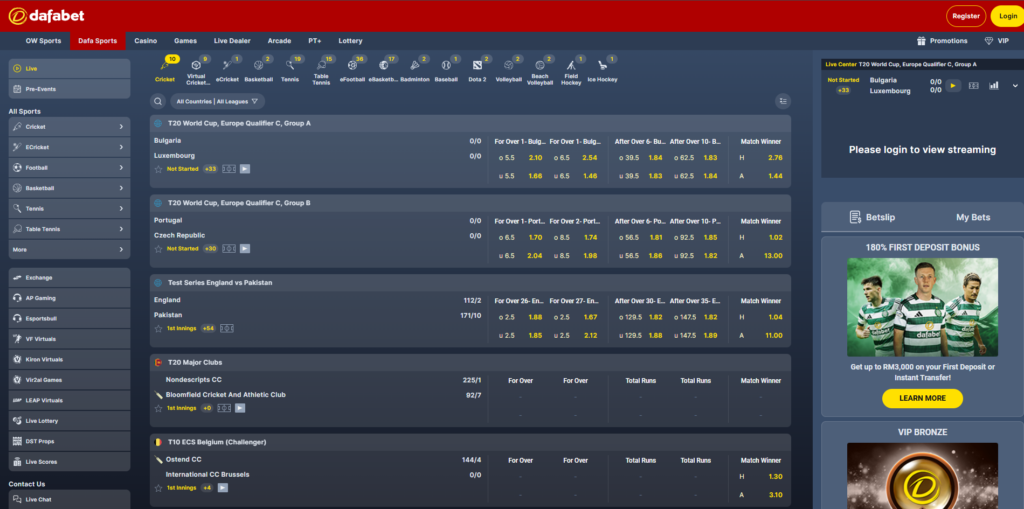
Task: Choose the Baseball icon
Action: tap(446, 71)
